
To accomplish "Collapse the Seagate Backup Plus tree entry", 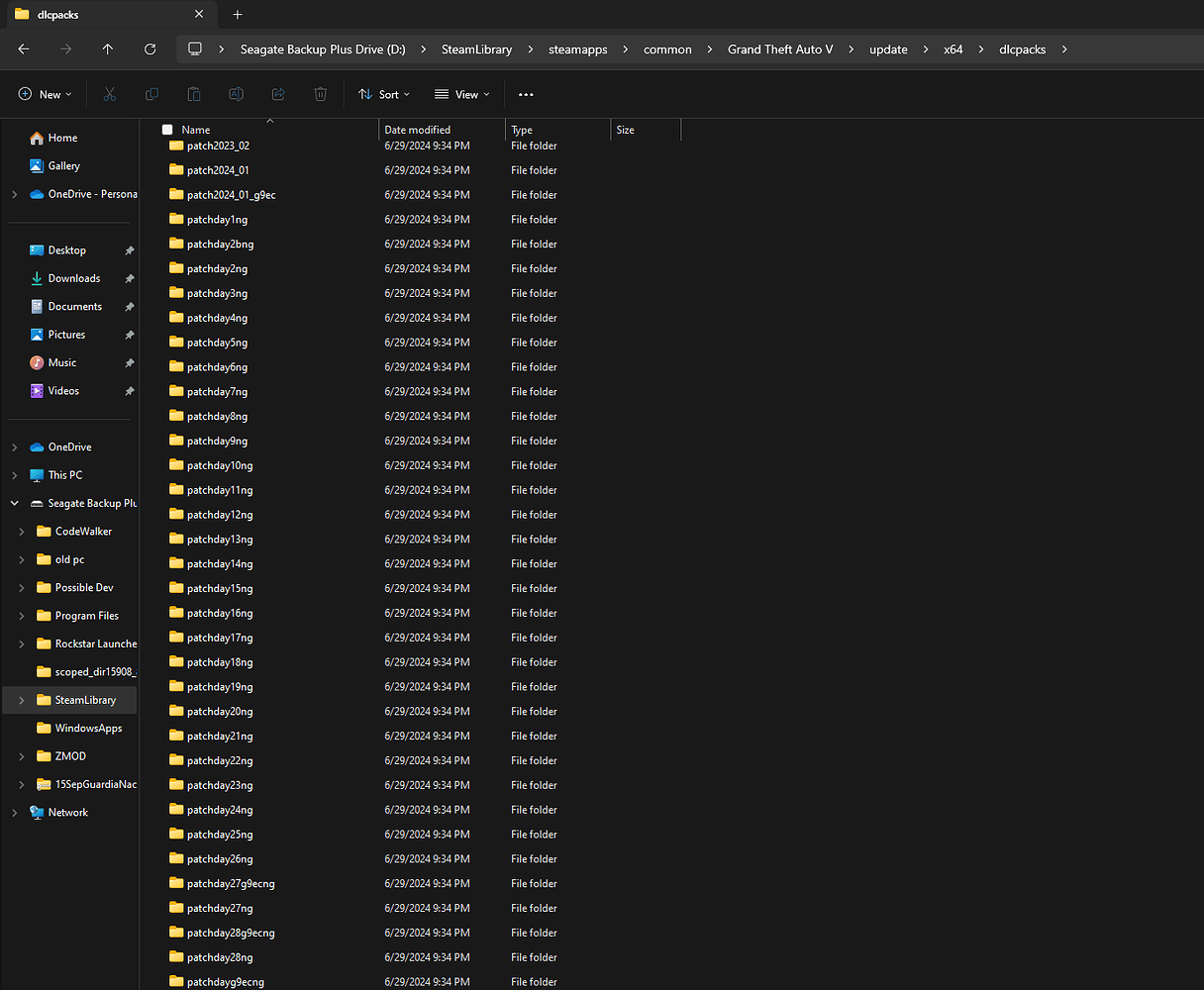I will pyautogui.click(x=14, y=503).
